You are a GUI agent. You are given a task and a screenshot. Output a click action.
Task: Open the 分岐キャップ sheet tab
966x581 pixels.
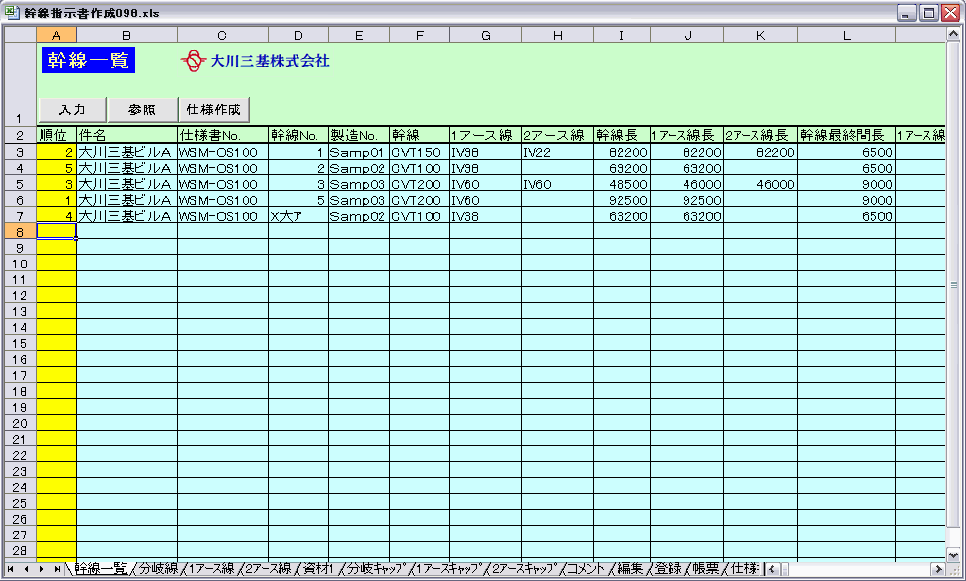[x=375, y=569]
